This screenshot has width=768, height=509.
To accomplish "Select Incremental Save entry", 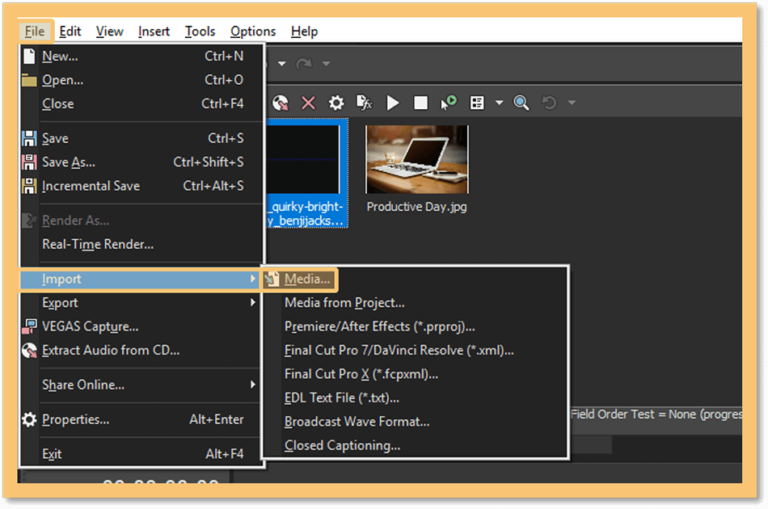I will click(142, 186).
